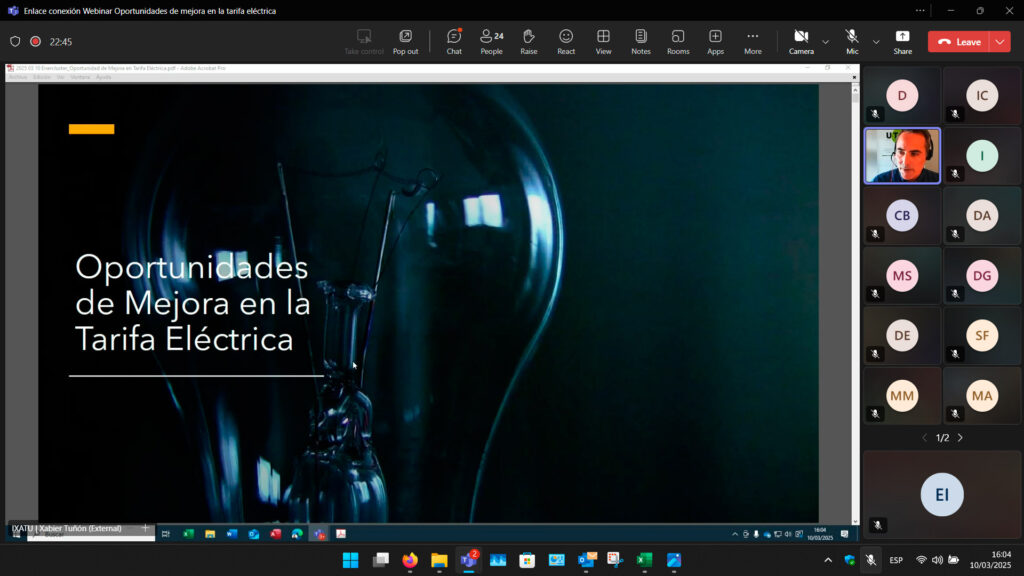Image resolution: width=1024 pixels, height=576 pixels.
Task: Open meeting Notes
Action: (x=640, y=40)
